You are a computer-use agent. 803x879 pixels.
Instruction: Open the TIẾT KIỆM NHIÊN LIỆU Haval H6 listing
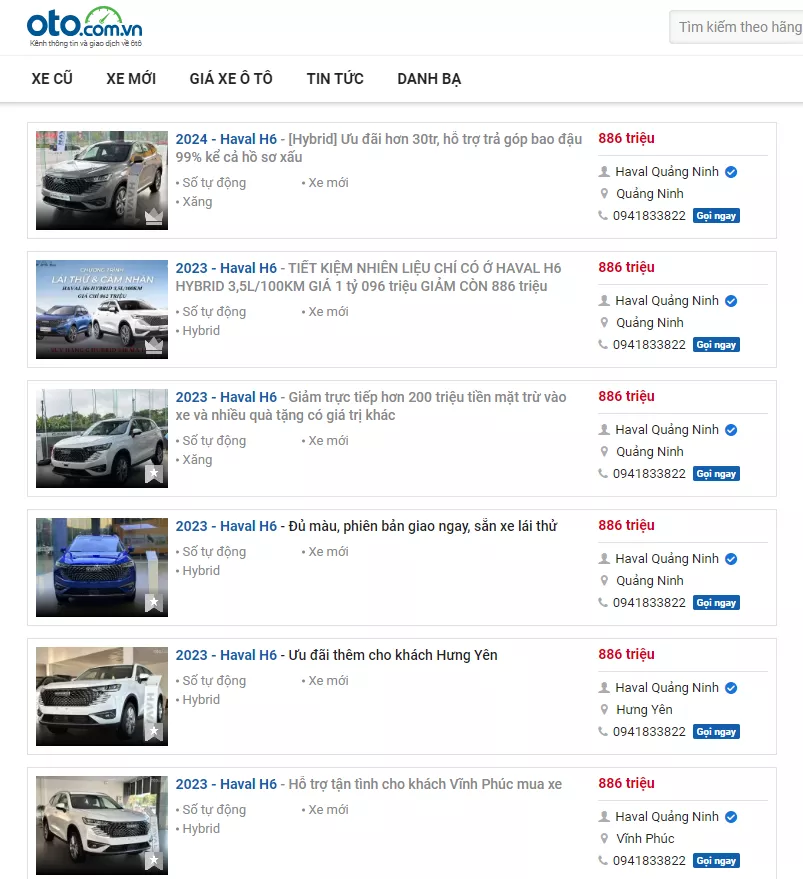click(368, 277)
